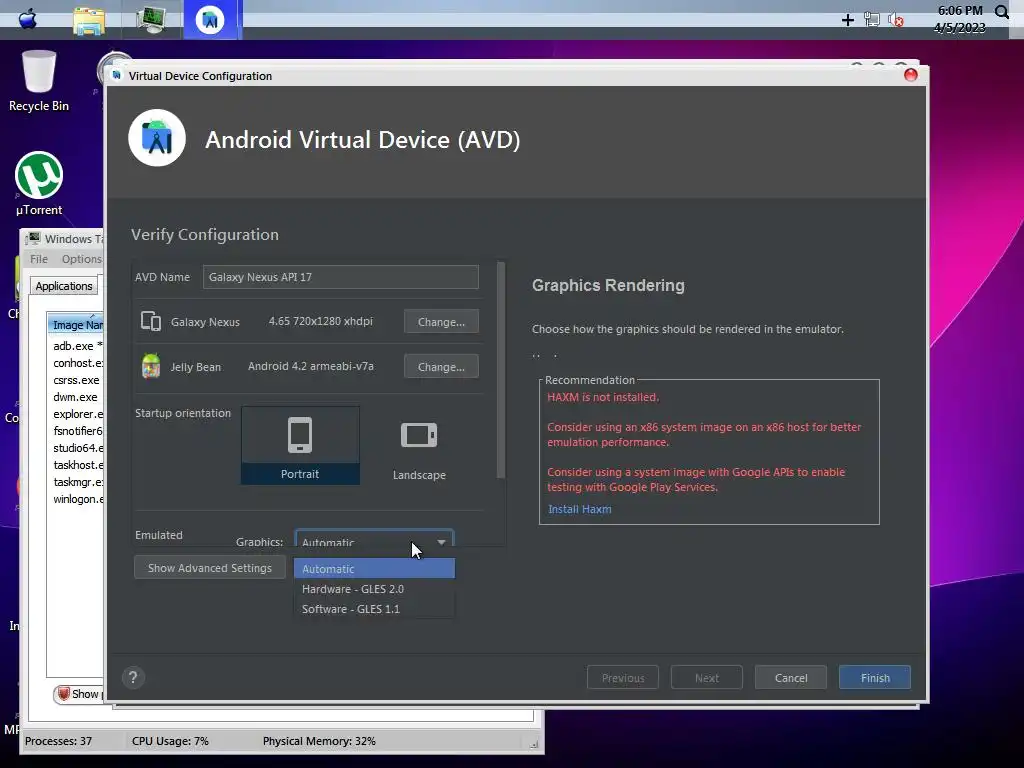The image size is (1024, 768).
Task: Select dwm.exe process row
Action: tap(76, 396)
